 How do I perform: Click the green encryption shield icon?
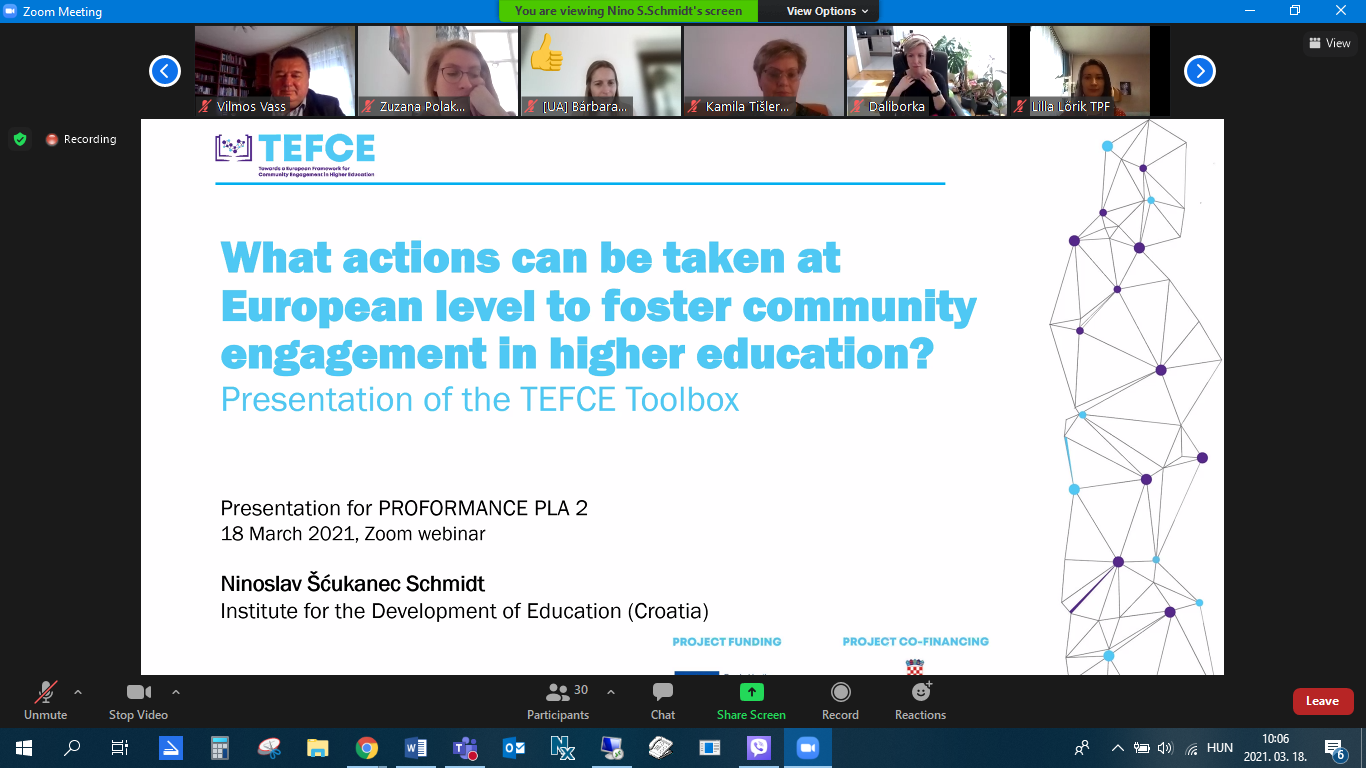click(20, 139)
